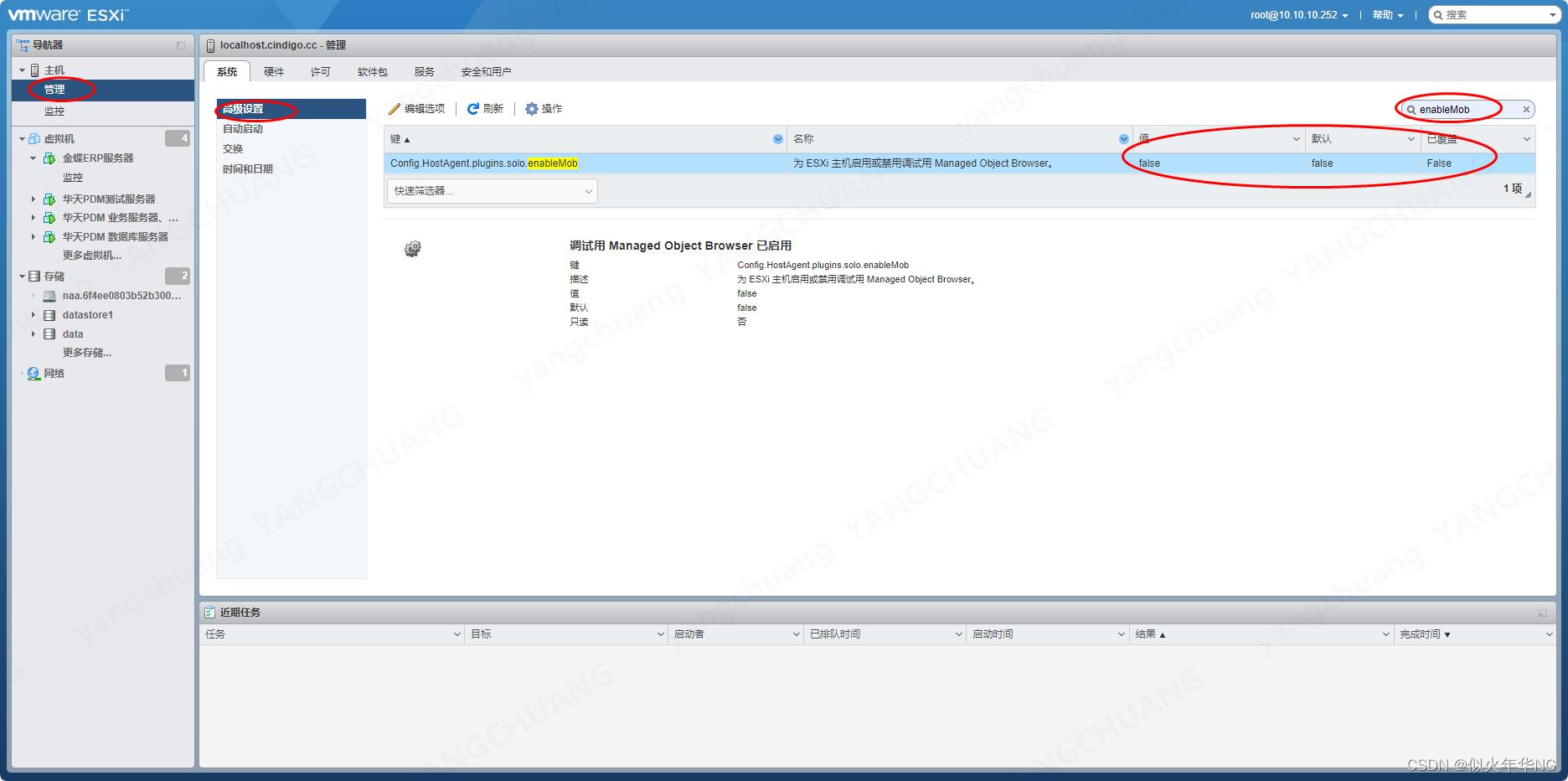Screen dimensions: 1568x781
Task: Select 自动启动 in the system menu
Action: (x=291, y=129)
